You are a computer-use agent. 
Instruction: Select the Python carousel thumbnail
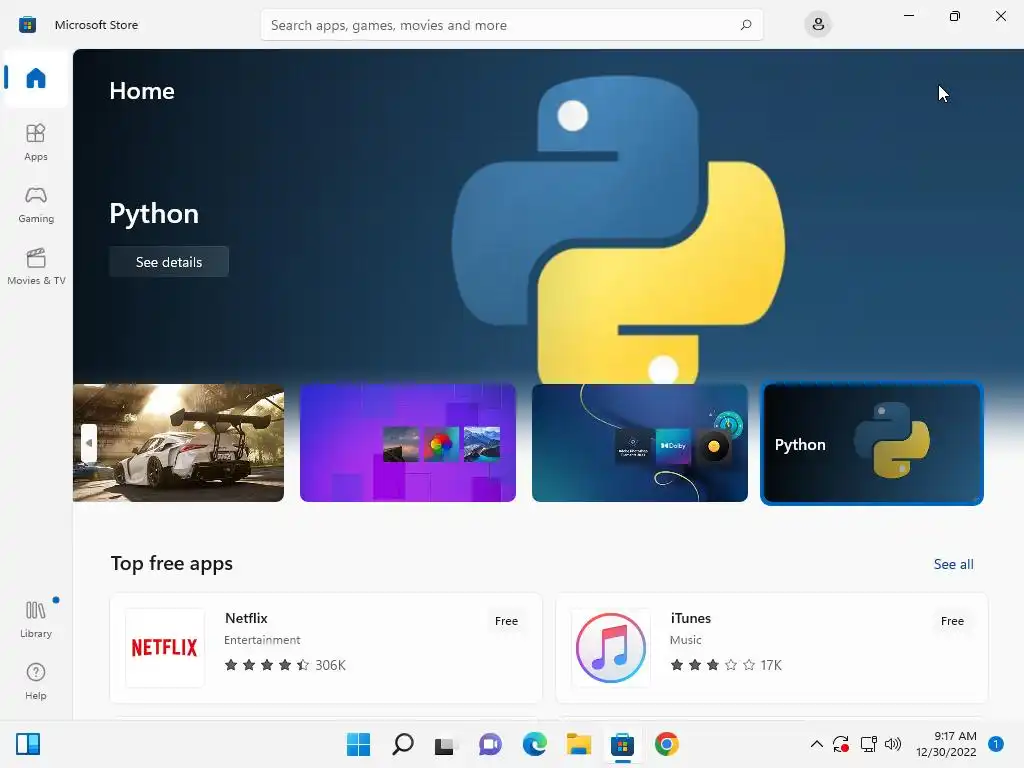click(872, 443)
